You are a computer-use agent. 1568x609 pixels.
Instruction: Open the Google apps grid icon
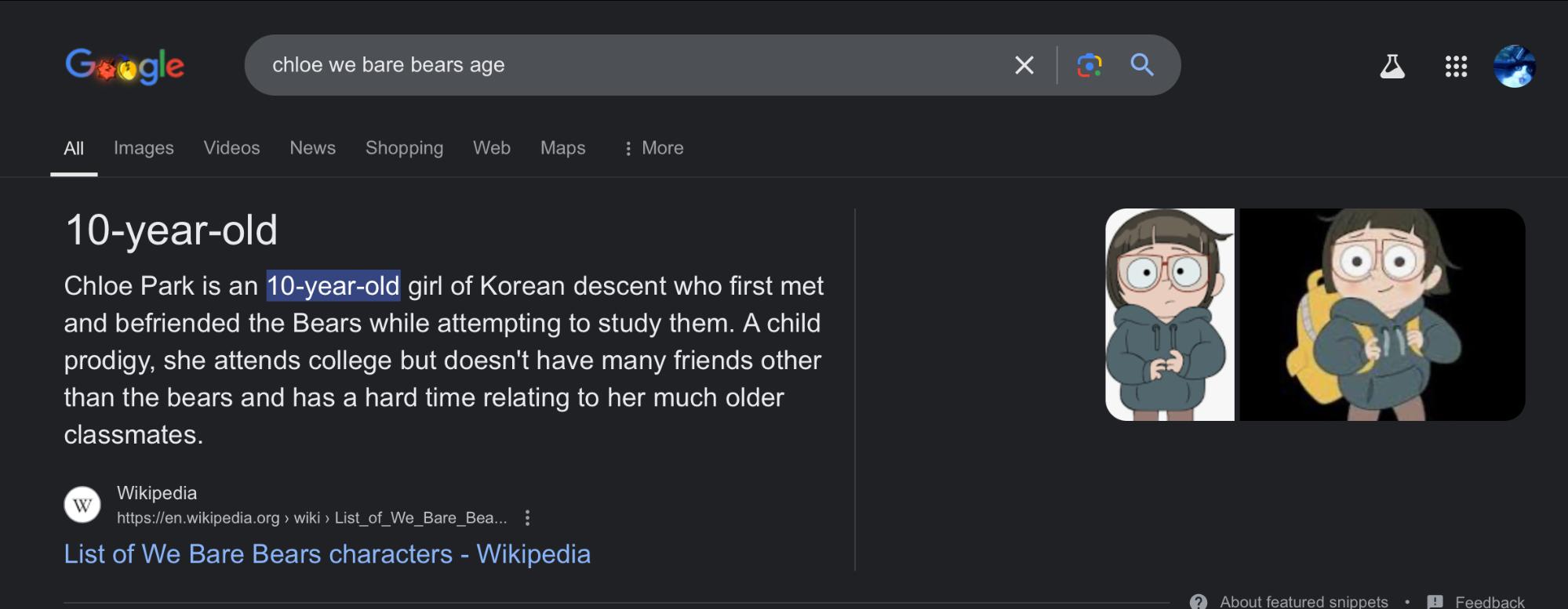click(x=1456, y=66)
